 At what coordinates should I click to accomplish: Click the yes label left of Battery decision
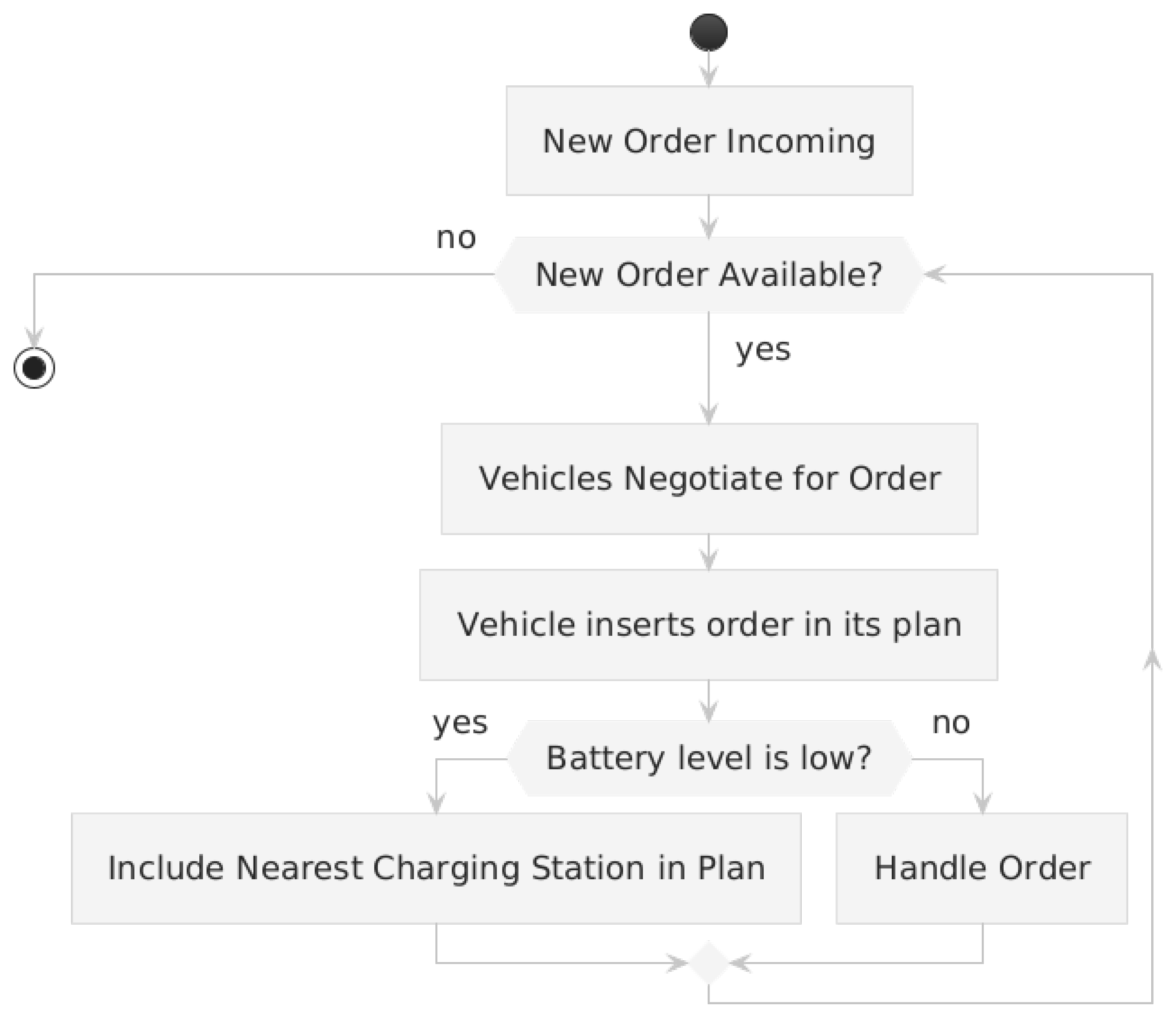coord(460,723)
